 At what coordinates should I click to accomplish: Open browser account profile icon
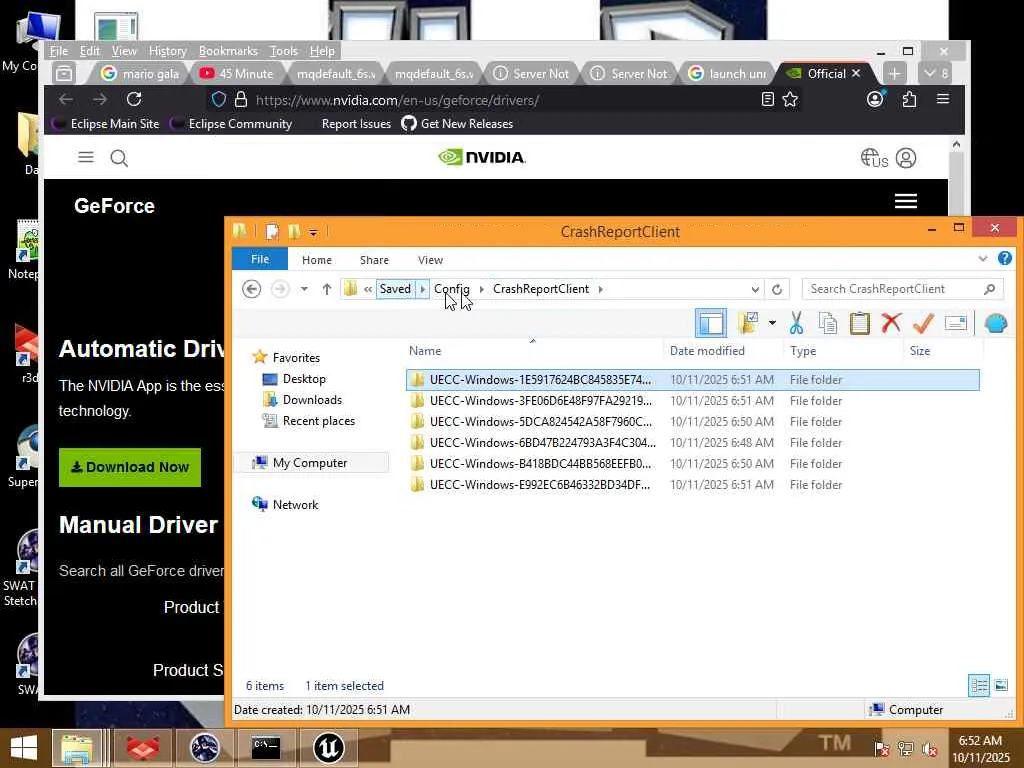coord(875,99)
